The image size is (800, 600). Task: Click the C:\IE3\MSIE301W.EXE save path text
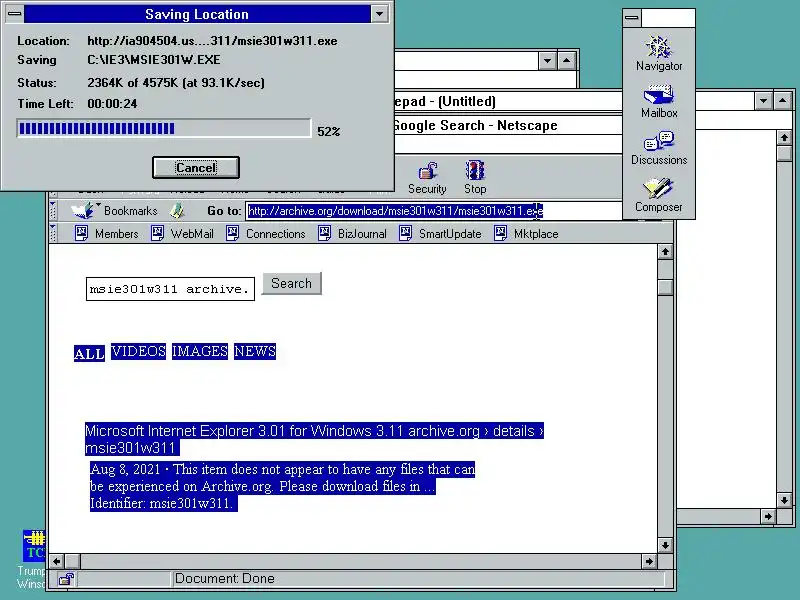point(154,60)
